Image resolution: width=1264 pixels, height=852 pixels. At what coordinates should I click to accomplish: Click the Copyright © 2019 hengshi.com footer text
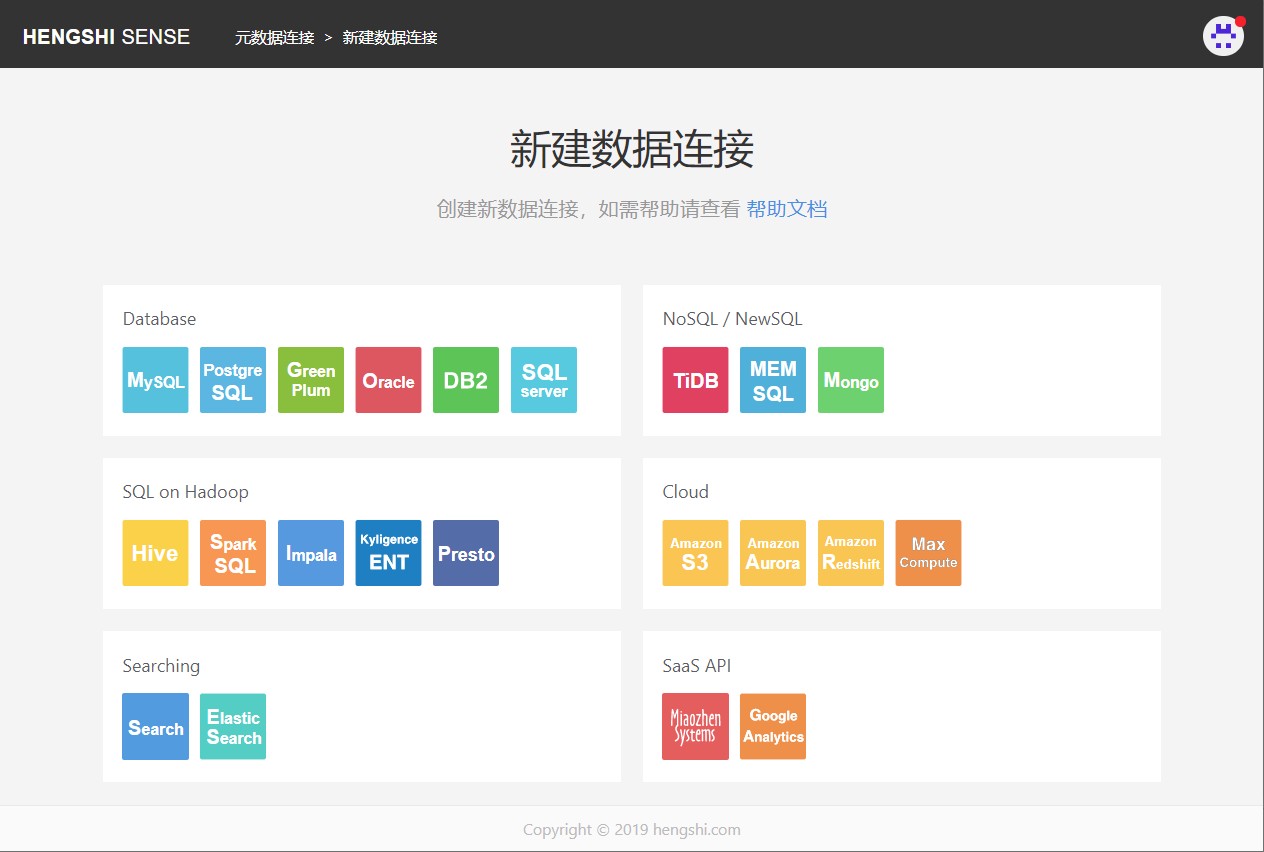click(x=632, y=830)
